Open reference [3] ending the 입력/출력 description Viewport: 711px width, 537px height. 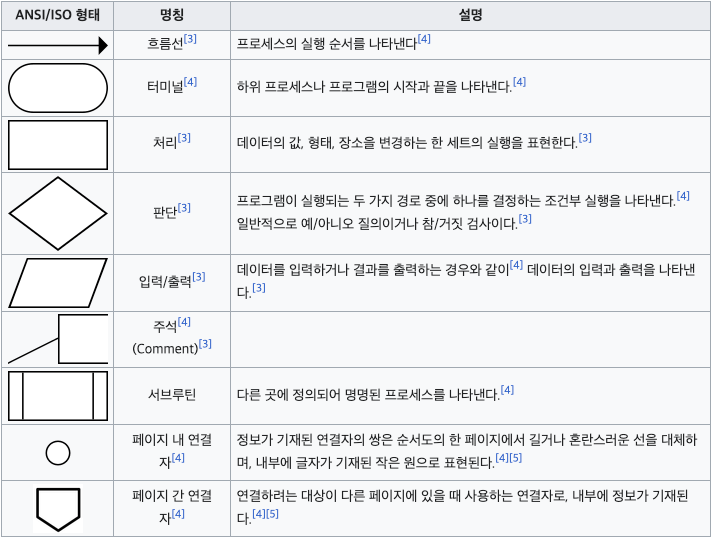coord(259,288)
